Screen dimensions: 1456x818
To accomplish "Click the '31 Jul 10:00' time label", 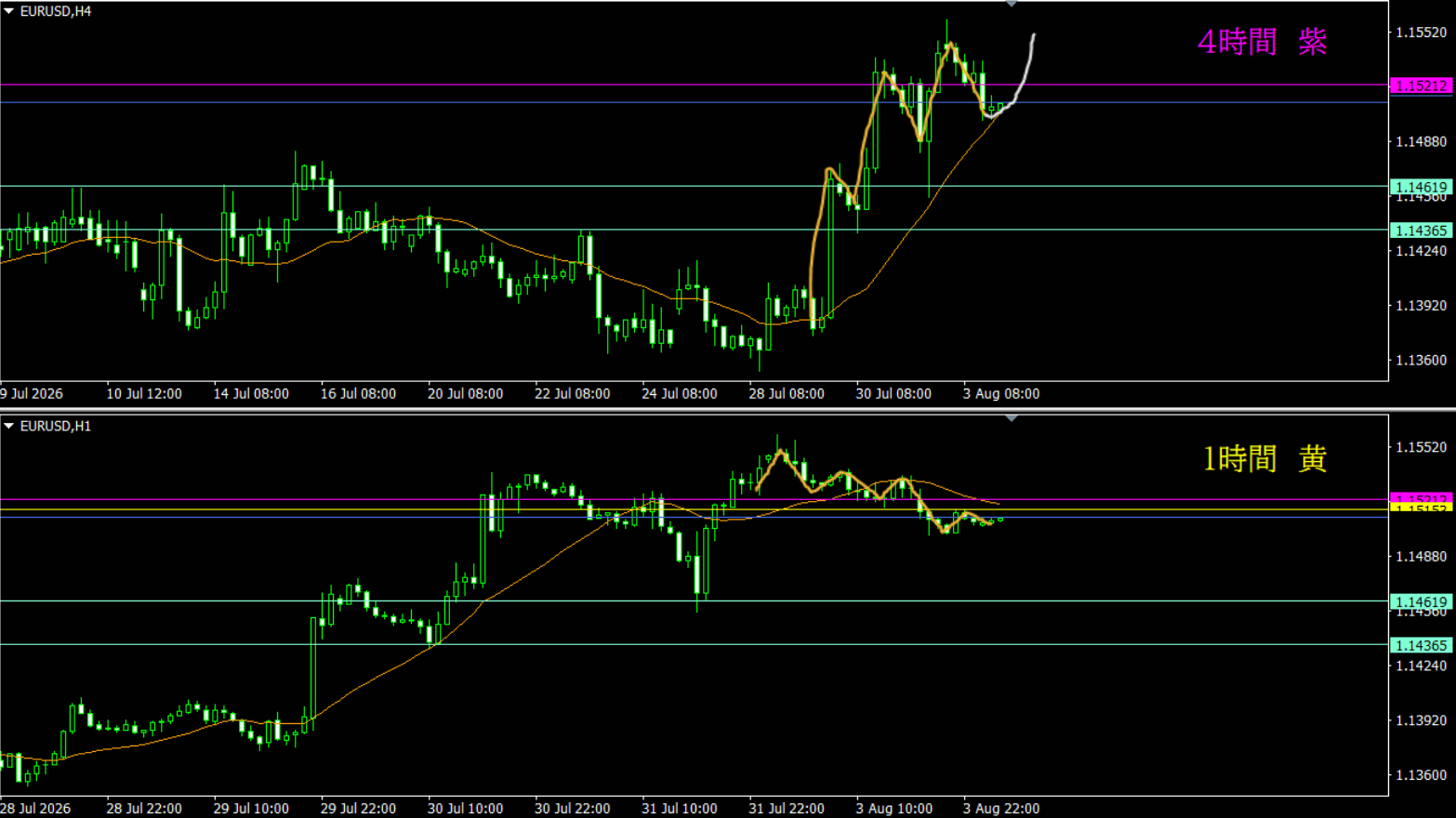I will coord(680,809).
